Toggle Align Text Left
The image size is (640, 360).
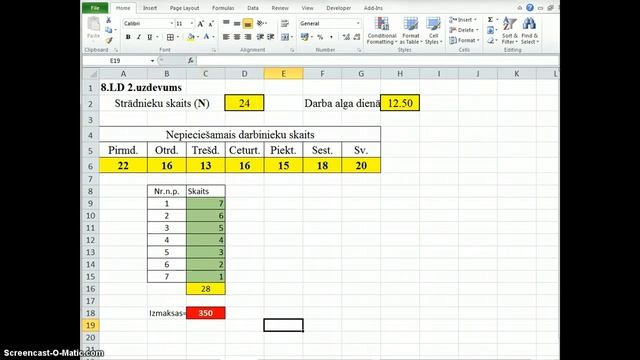226,37
